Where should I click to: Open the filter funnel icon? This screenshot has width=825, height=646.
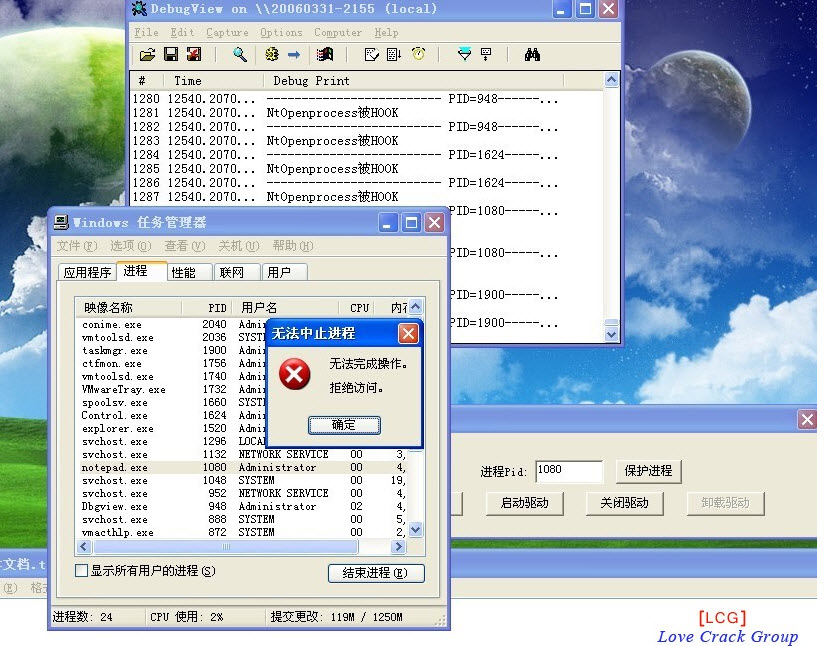click(463, 55)
